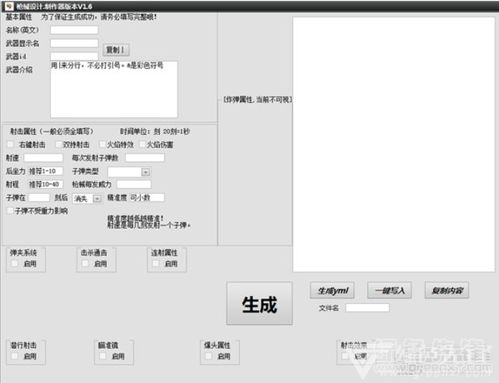Enable 启用 under 射击效果
This screenshot has height=383, width=499.
click(345, 356)
